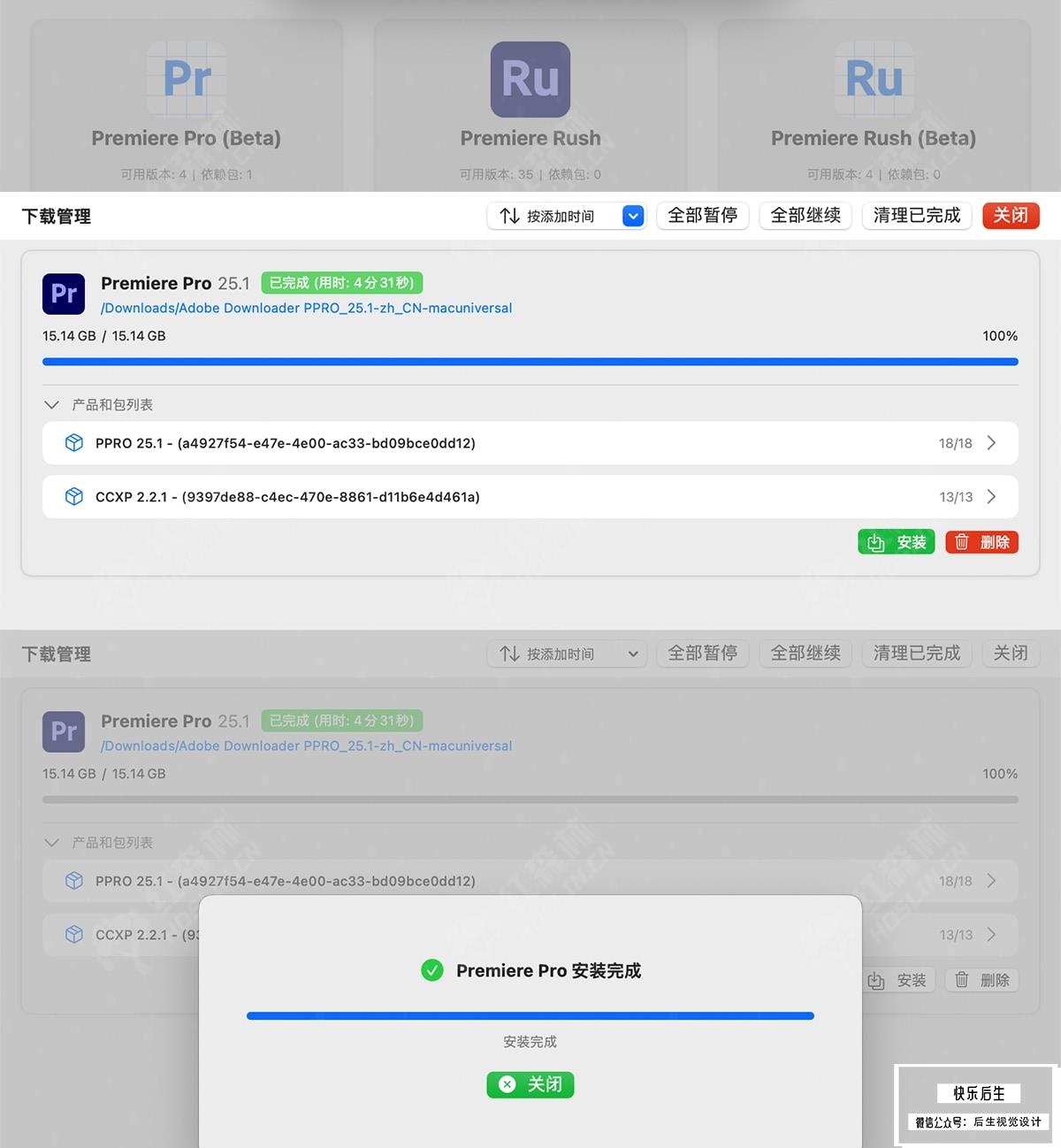
Task: Expand the active PPRO 25.1 row chevron
Action: tap(991, 443)
